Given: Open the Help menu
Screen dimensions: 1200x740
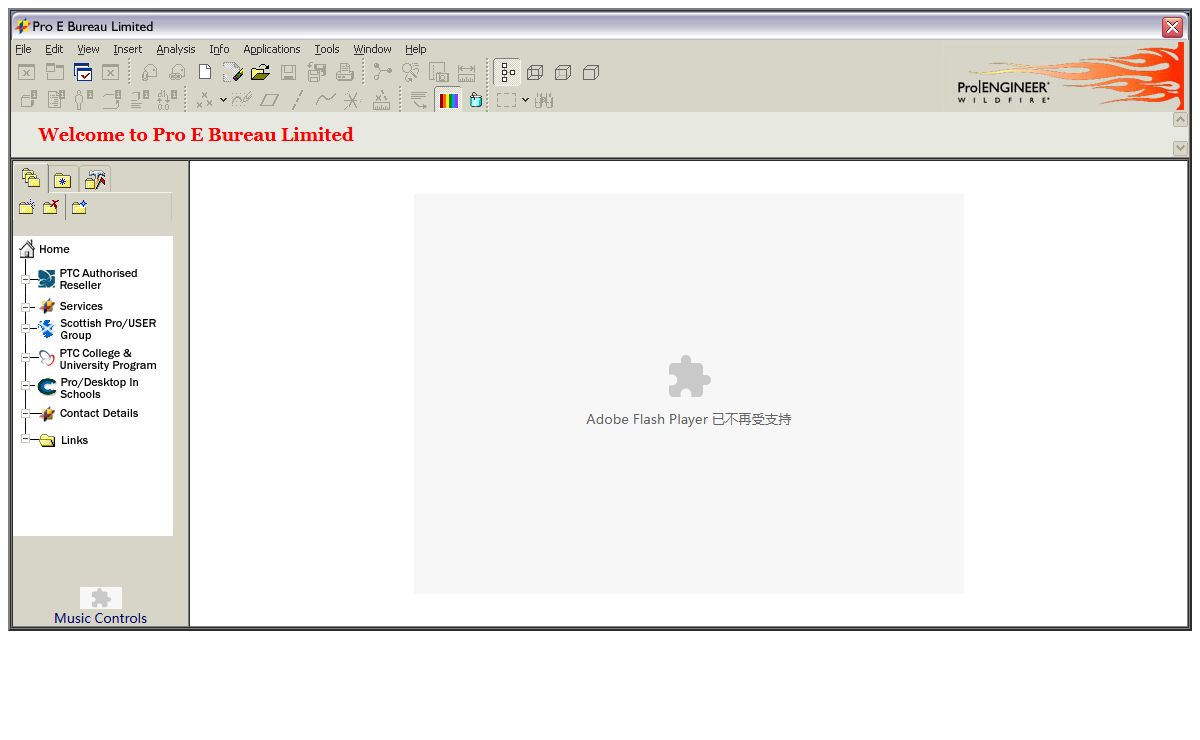Looking at the screenshot, I should (x=416, y=49).
